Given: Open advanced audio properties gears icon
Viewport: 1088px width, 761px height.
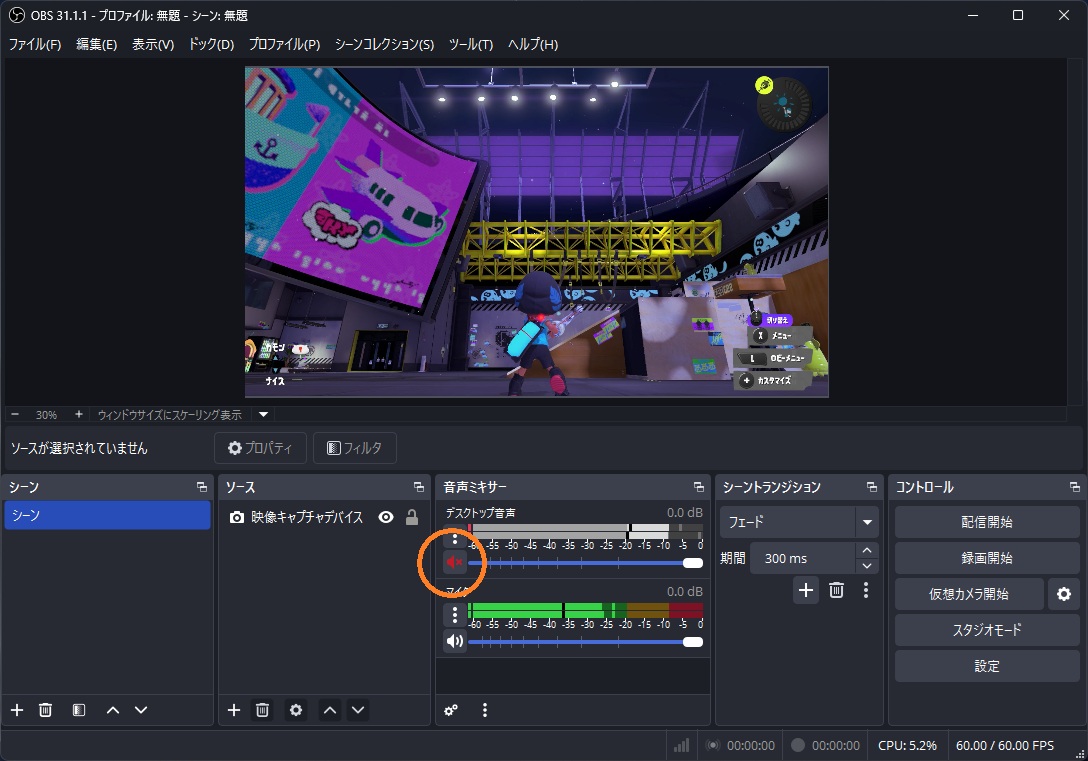Looking at the screenshot, I should coord(451,710).
